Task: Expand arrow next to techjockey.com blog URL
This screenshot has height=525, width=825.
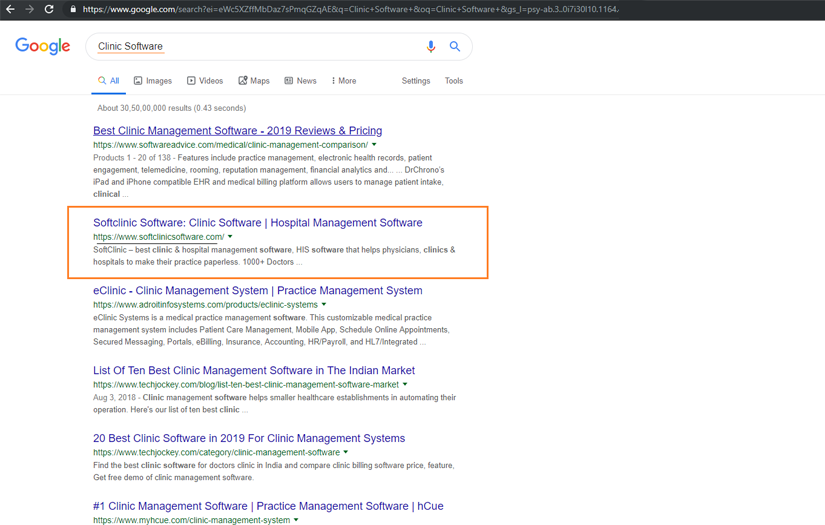Action: click(405, 385)
